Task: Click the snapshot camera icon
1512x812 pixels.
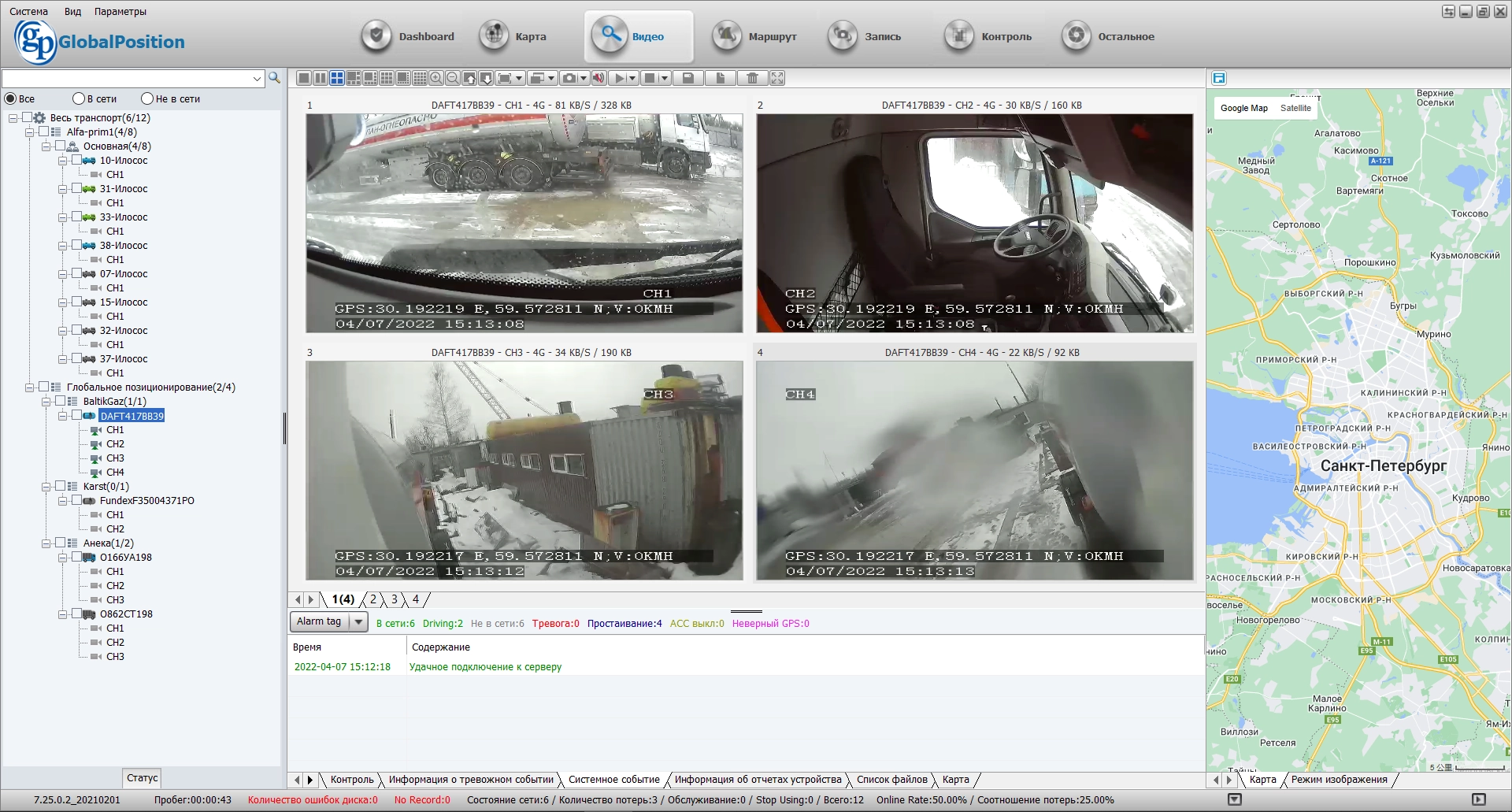Action: tap(569, 78)
